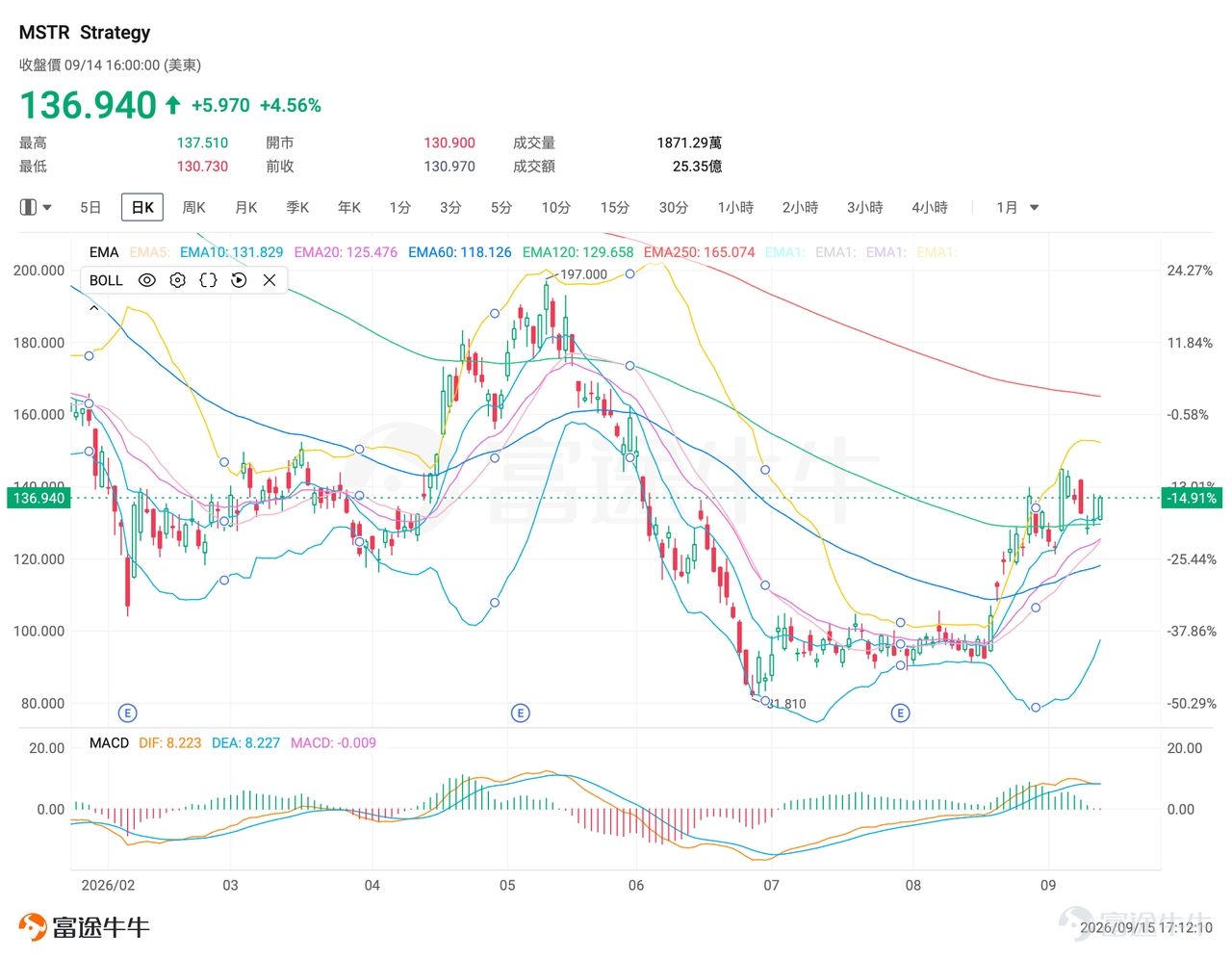Click the MSTR Strategy ticker title

[85, 32]
